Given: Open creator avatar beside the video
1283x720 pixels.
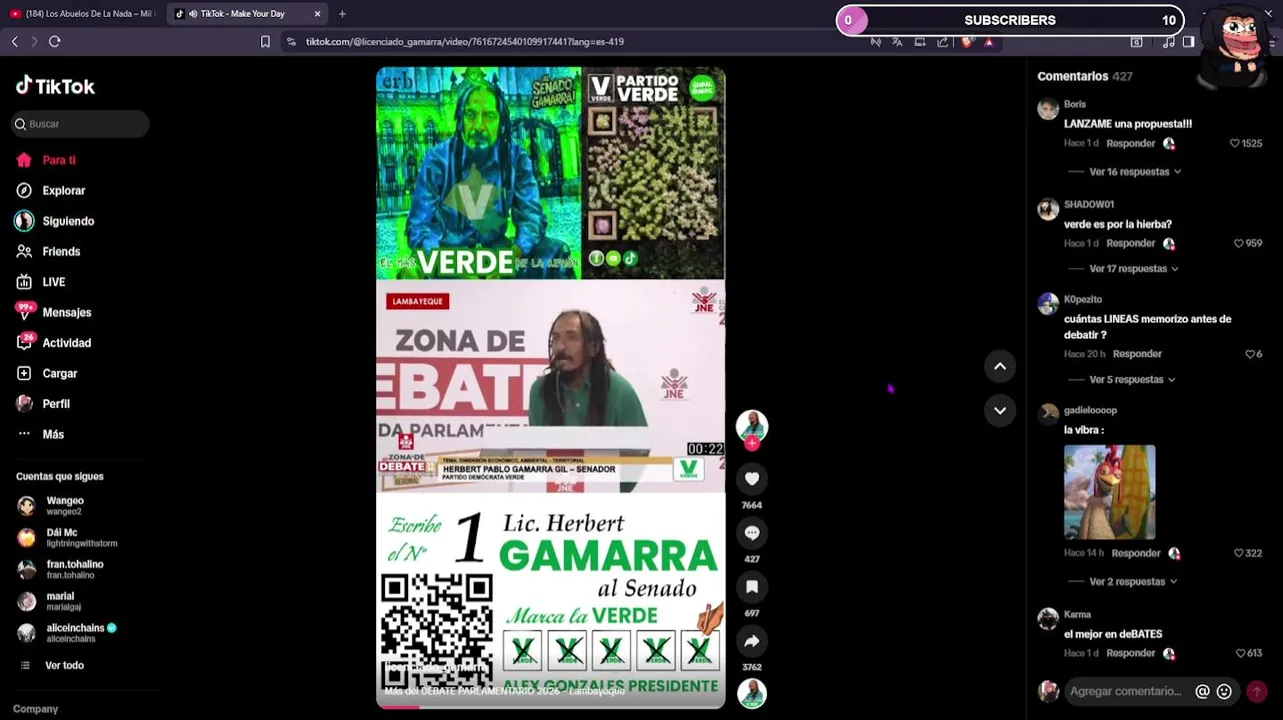Looking at the screenshot, I should click(x=752, y=425).
